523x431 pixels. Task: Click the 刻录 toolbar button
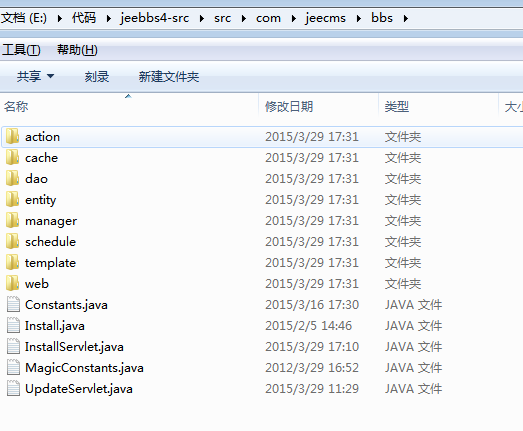(x=97, y=77)
